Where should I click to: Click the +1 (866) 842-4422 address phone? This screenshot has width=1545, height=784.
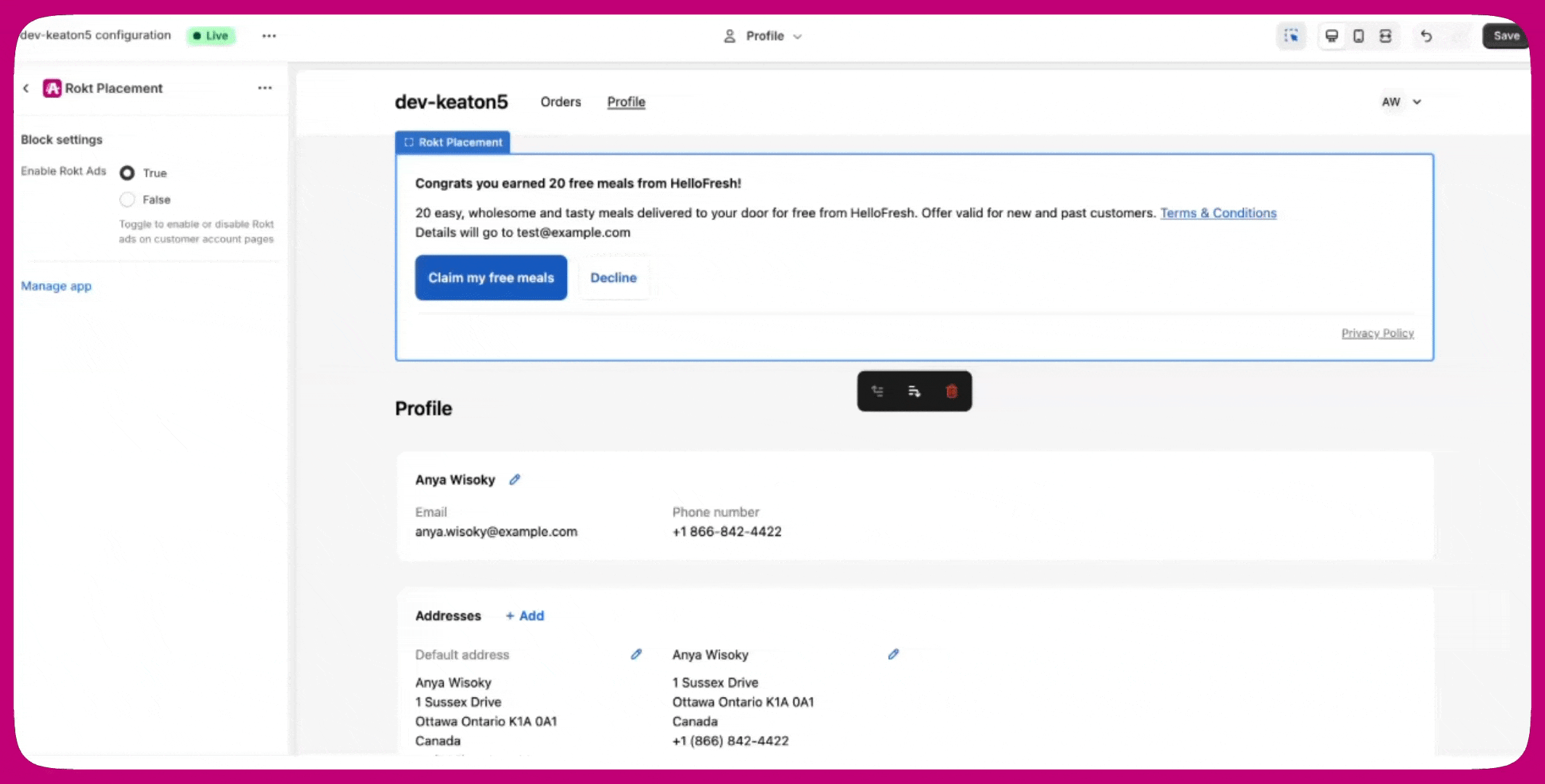pos(730,741)
